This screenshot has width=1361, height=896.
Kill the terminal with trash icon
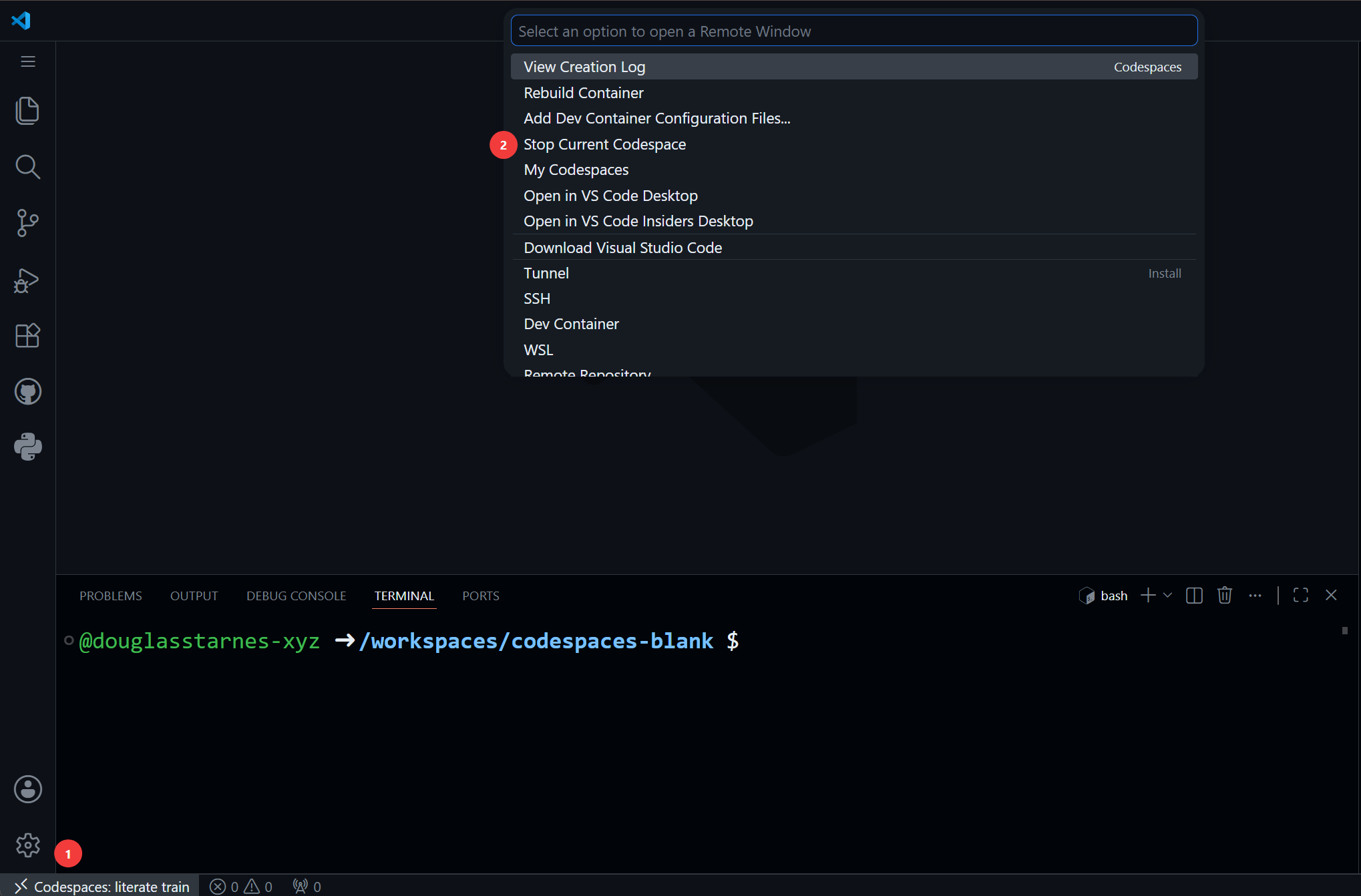pyautogui.click(x=1224, y=595)
